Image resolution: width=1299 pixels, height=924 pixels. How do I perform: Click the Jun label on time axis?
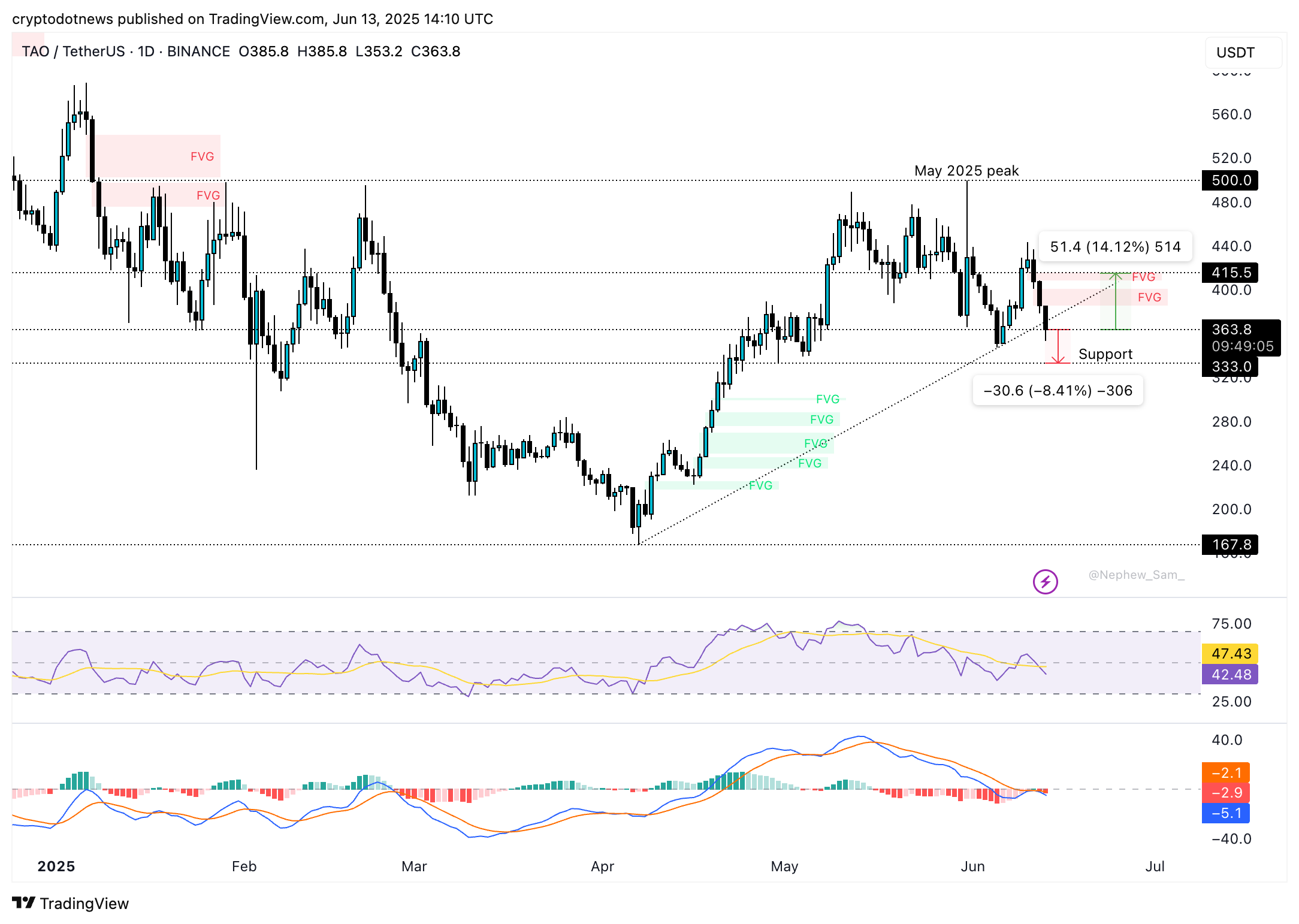[x=972, y=866]
